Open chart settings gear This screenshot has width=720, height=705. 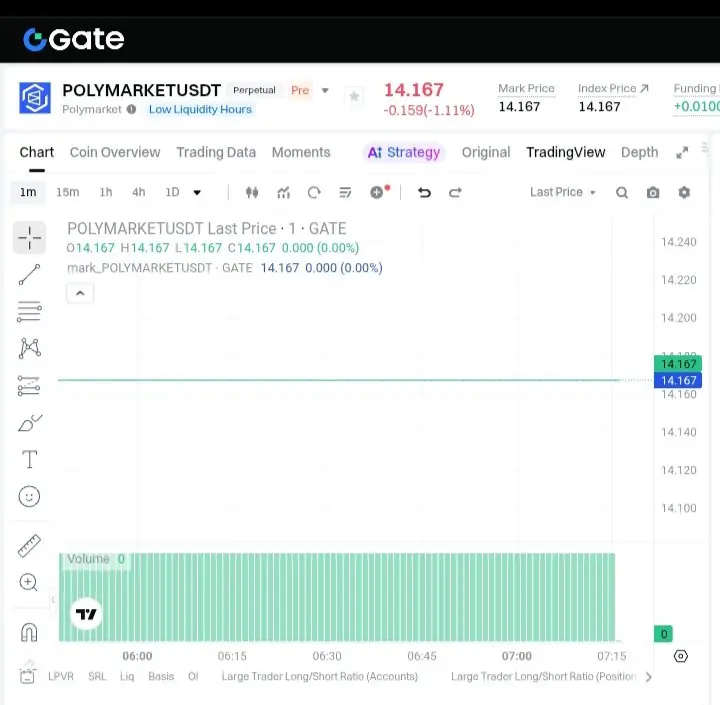click(684, 192)
